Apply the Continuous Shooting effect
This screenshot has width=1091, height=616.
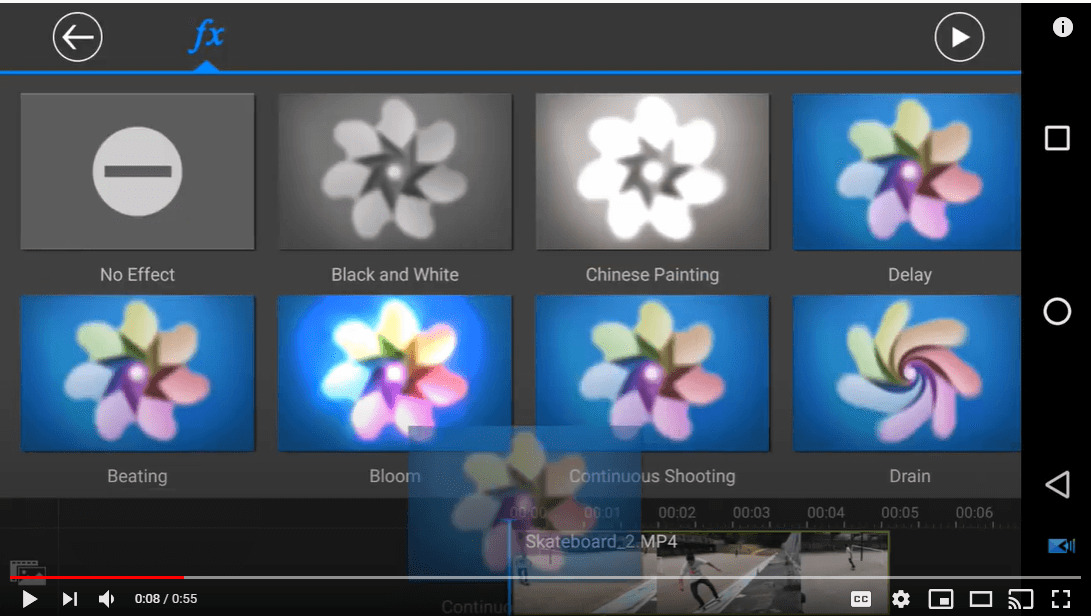(x=652, y=373)
